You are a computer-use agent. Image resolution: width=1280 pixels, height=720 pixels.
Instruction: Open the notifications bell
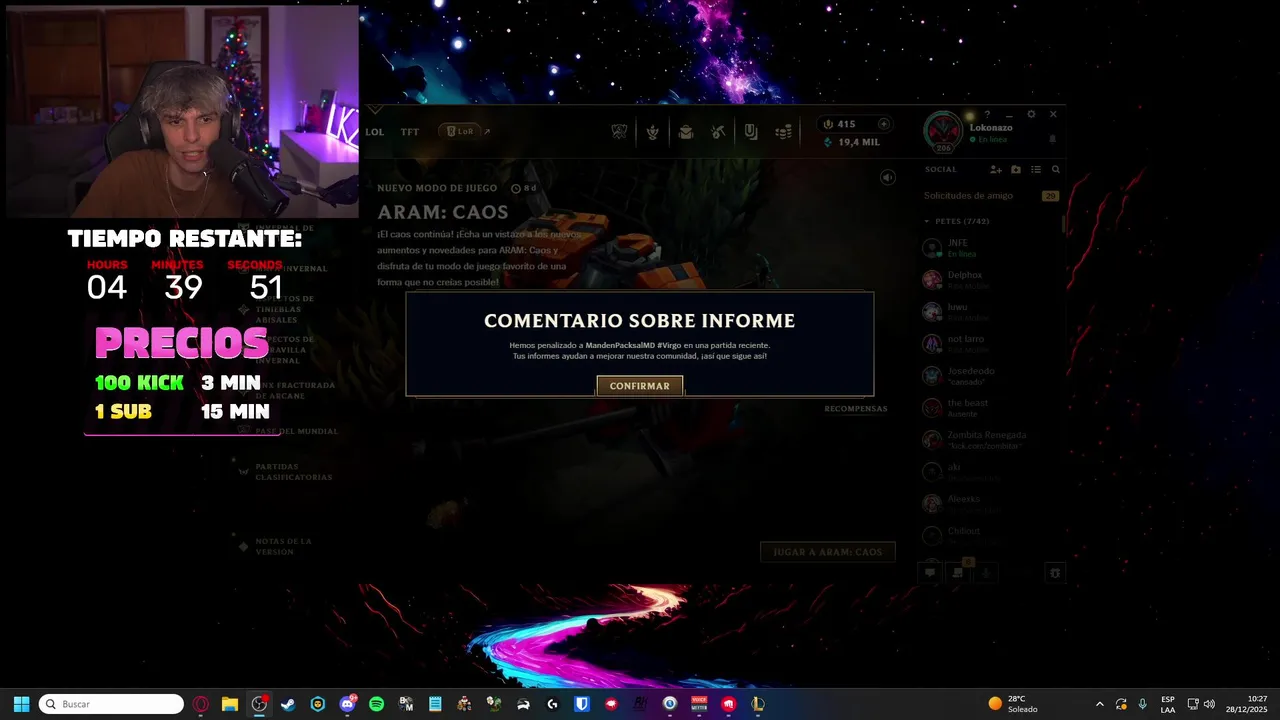pos(1052,139)
